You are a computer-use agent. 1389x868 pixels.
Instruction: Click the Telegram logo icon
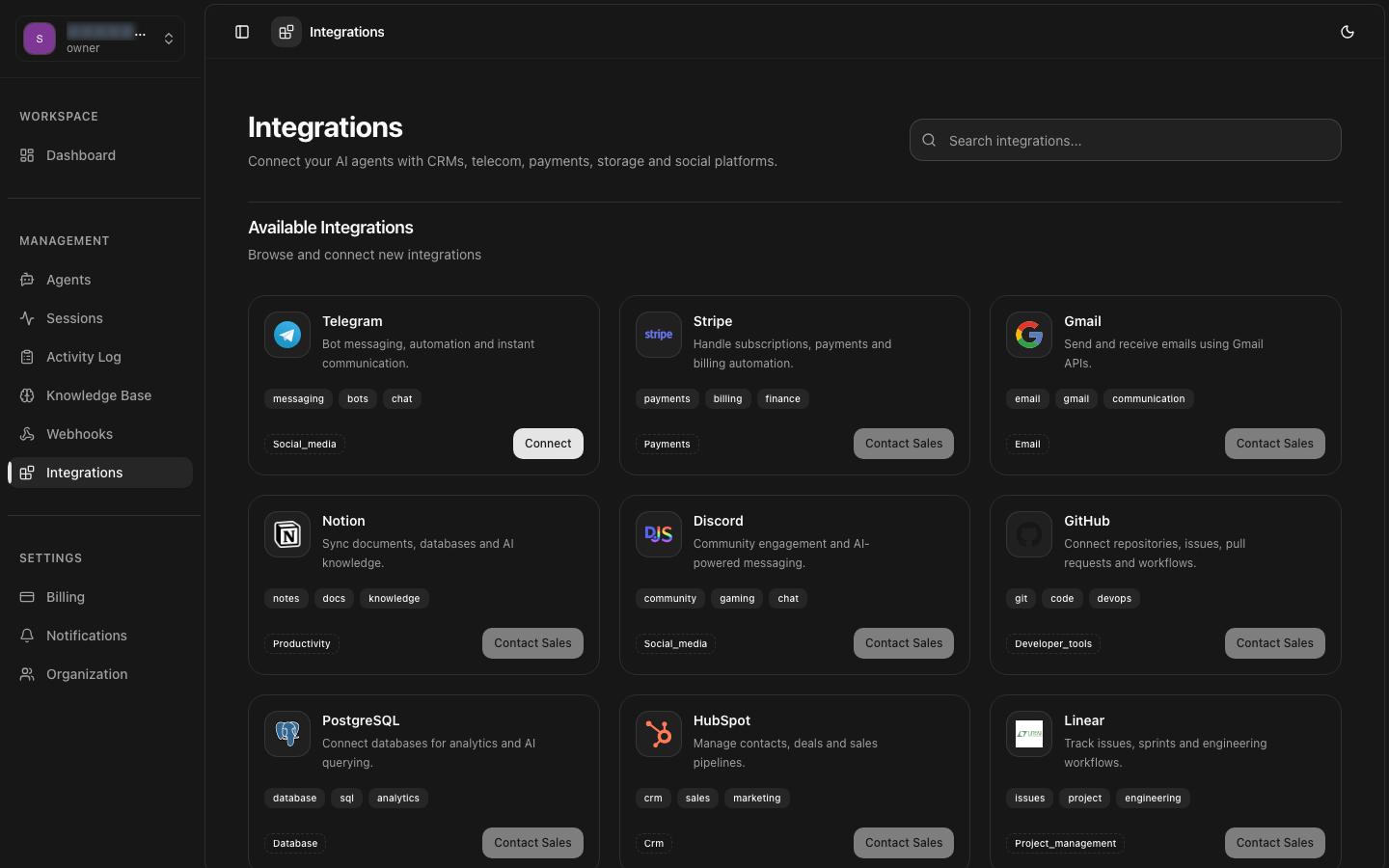287,335
